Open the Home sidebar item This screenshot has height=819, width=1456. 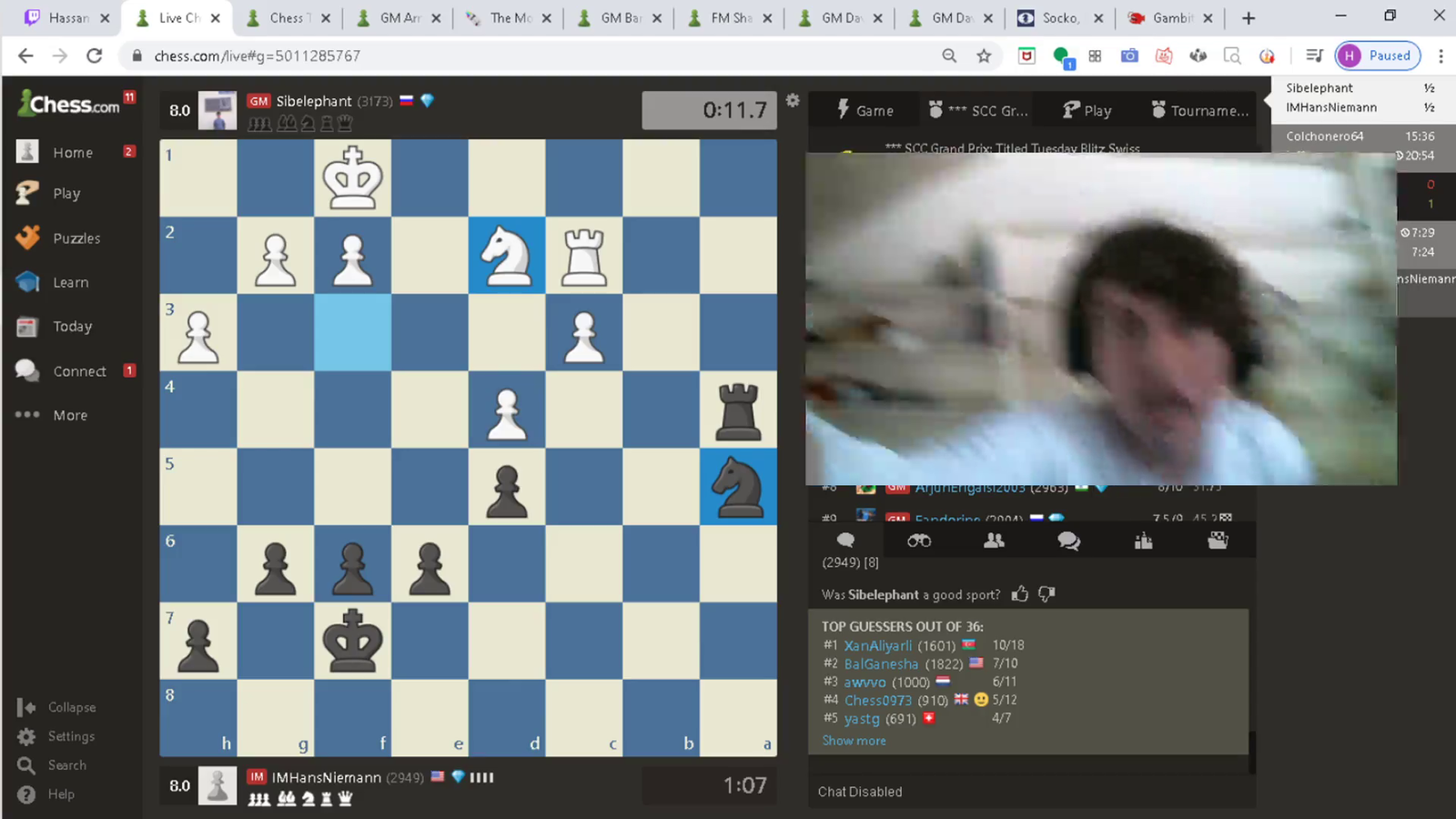click(75, 152)
